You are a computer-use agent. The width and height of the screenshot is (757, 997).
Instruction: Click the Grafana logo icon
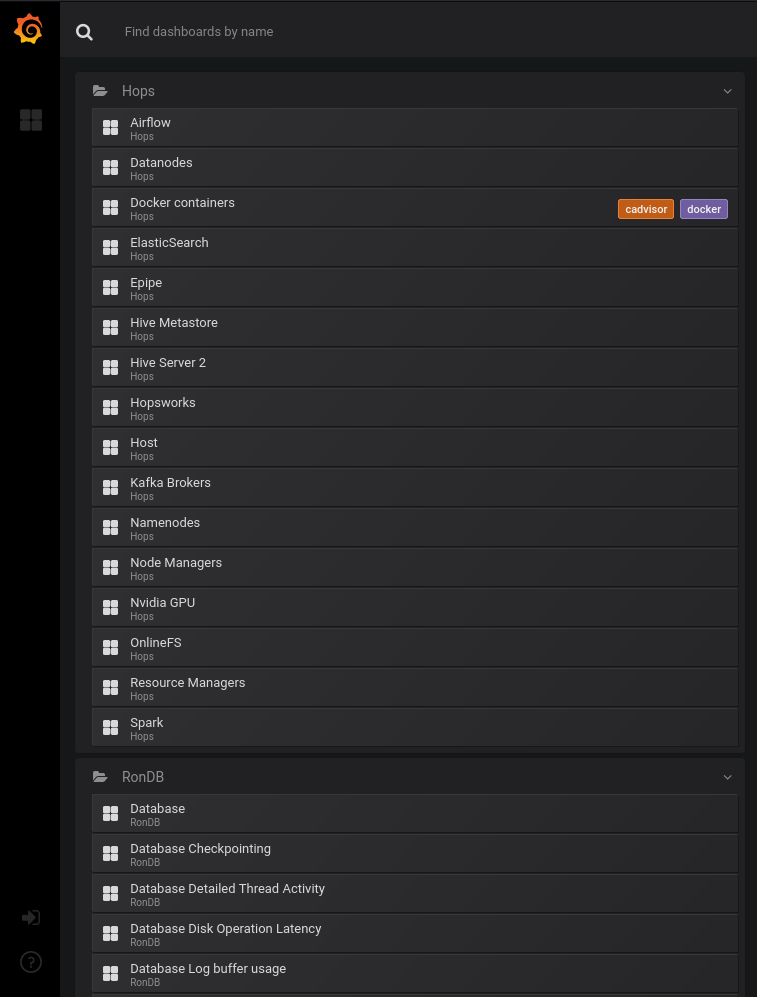click(29, 29)
